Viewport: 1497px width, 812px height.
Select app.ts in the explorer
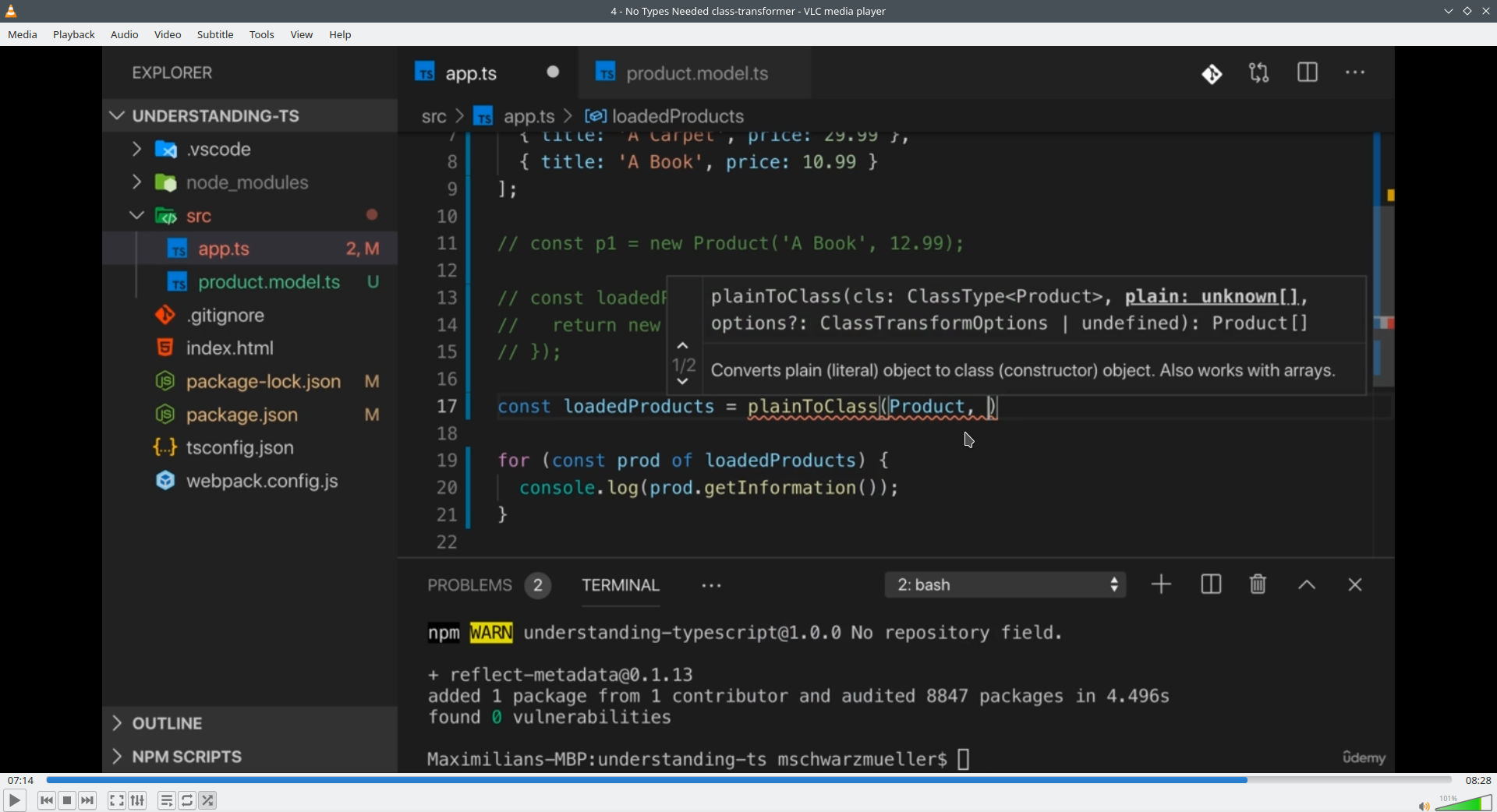point(249,249)
